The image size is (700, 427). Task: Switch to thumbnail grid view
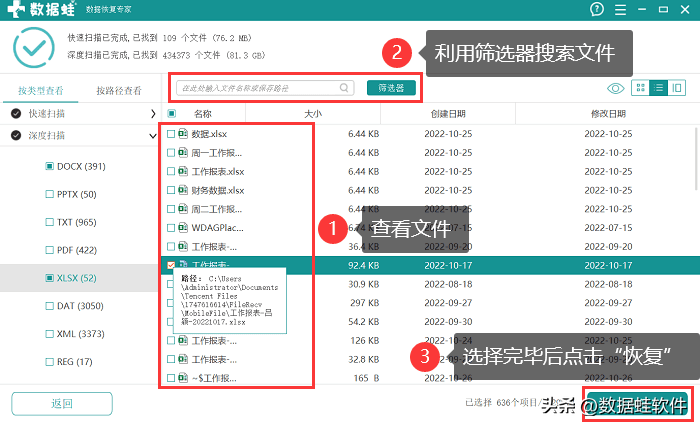click(640, 88)
